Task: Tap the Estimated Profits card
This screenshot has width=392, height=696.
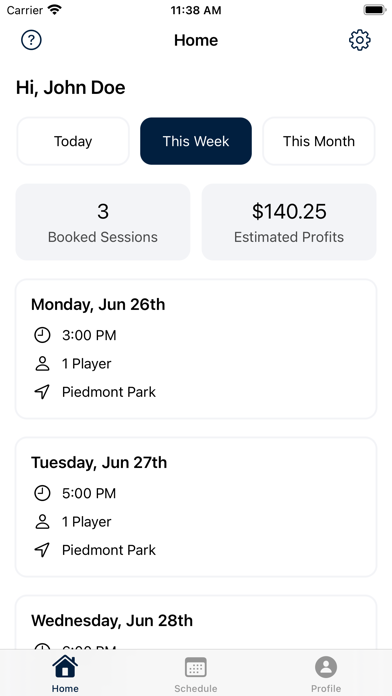Action: click(289, 222)
